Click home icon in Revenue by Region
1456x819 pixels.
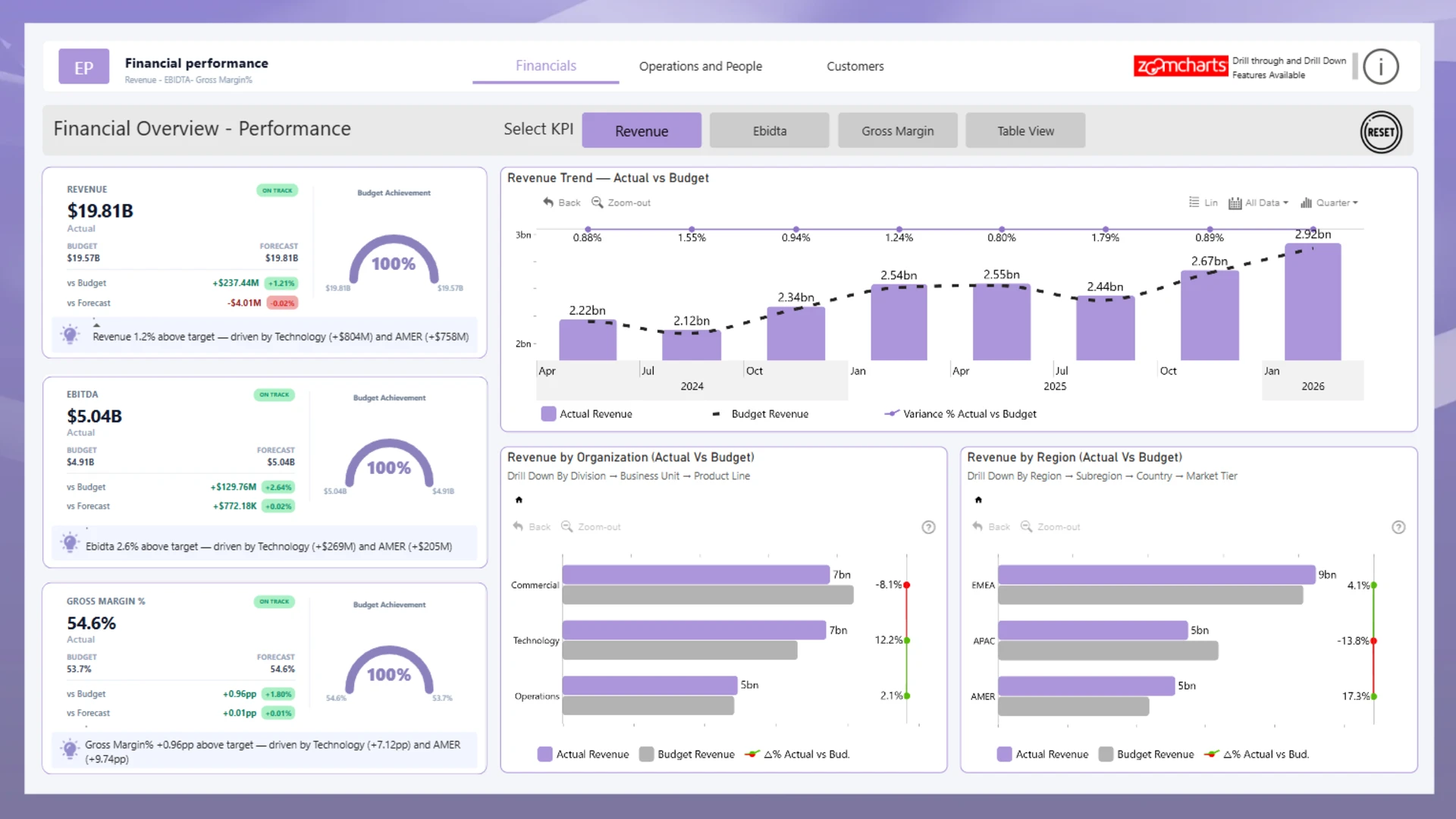point(978,500)
